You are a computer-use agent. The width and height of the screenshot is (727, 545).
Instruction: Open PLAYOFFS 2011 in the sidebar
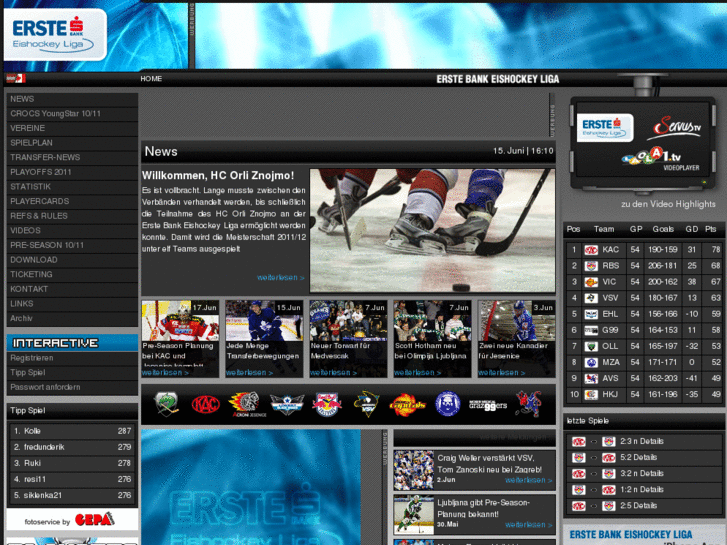(x=72, y=172)
